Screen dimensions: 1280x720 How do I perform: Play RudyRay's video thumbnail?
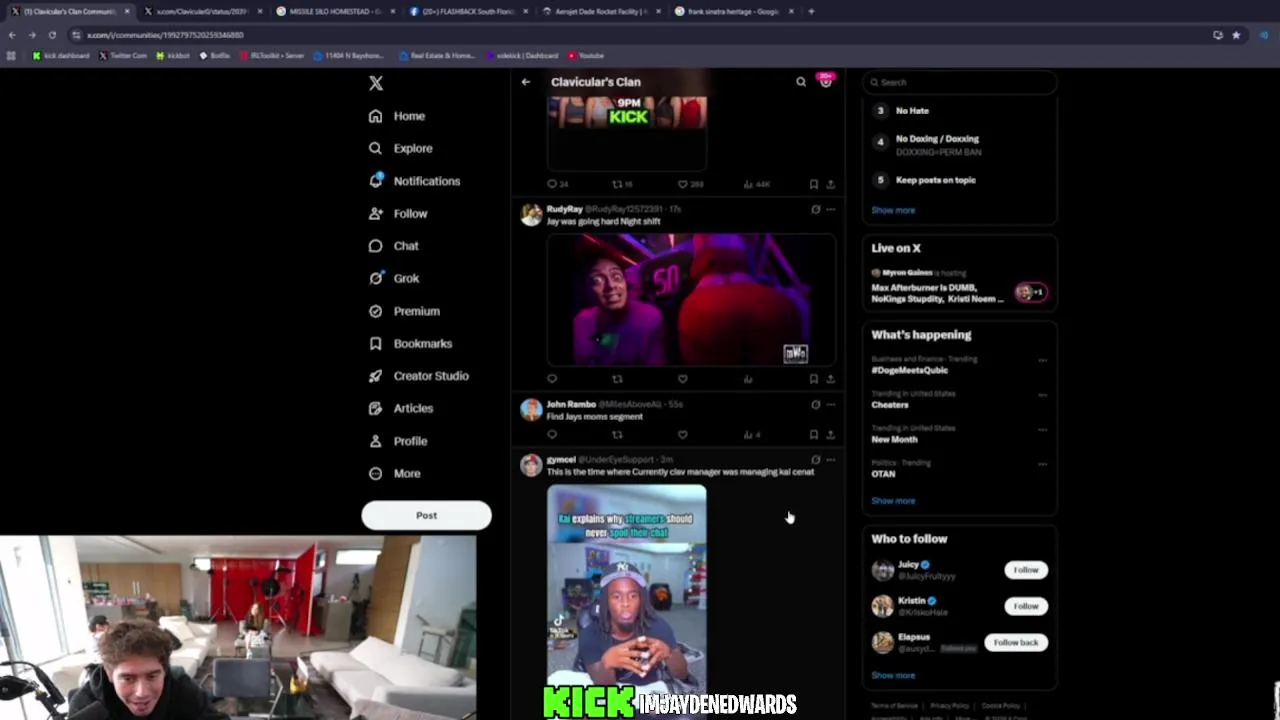tap(691, 299)
